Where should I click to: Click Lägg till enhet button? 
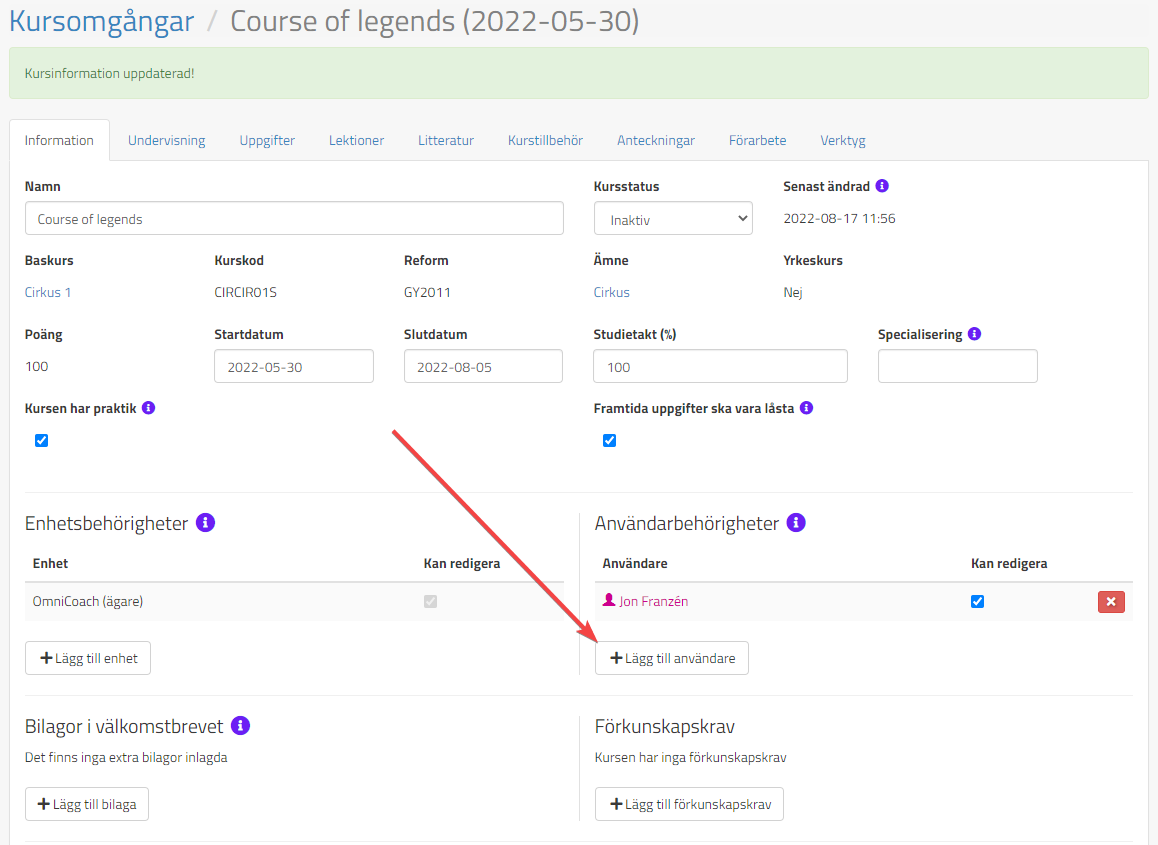[88, 658]
